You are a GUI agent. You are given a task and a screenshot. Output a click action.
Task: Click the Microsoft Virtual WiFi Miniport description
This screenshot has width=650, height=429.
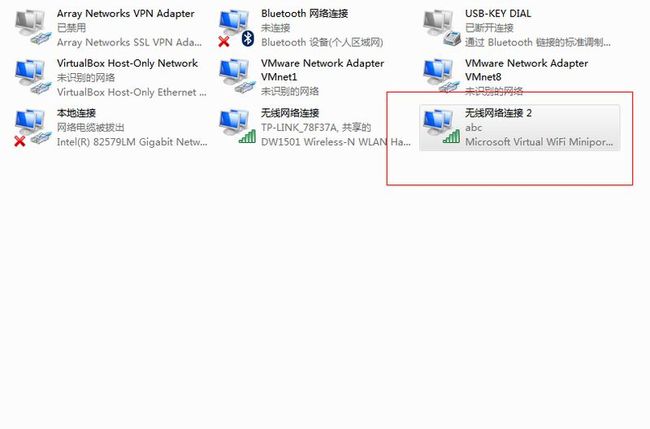point(539,142)
